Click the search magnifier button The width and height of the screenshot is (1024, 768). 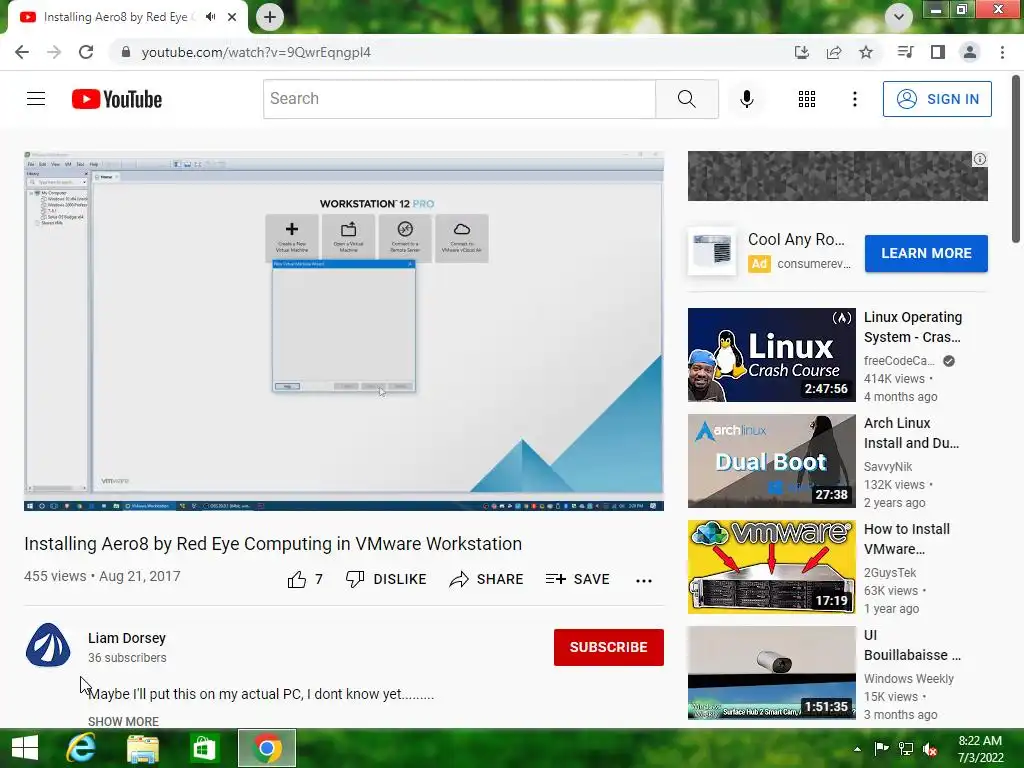click(x=686, y=99)
